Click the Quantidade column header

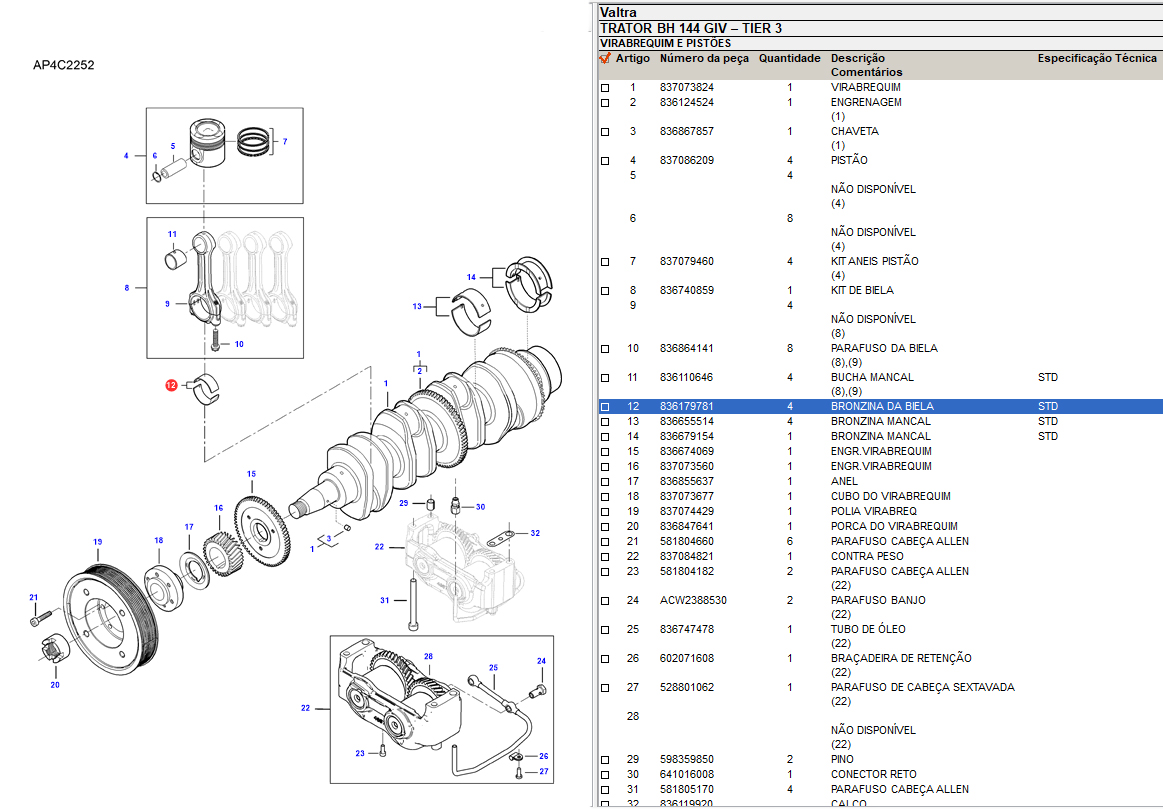click(789, 59)
